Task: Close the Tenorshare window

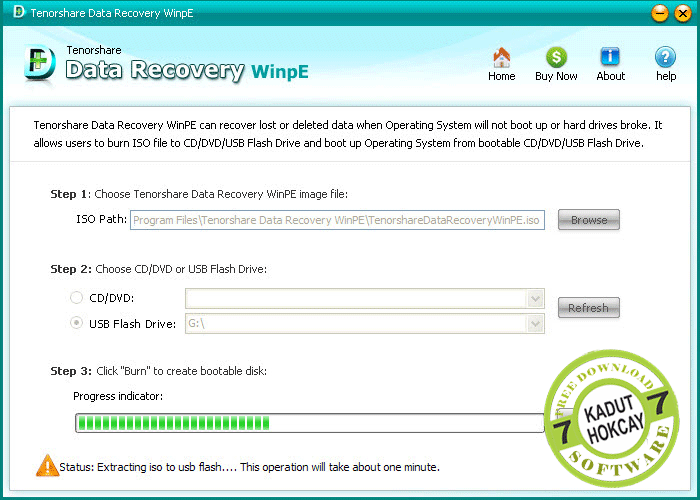Action: tap(683, 13)
